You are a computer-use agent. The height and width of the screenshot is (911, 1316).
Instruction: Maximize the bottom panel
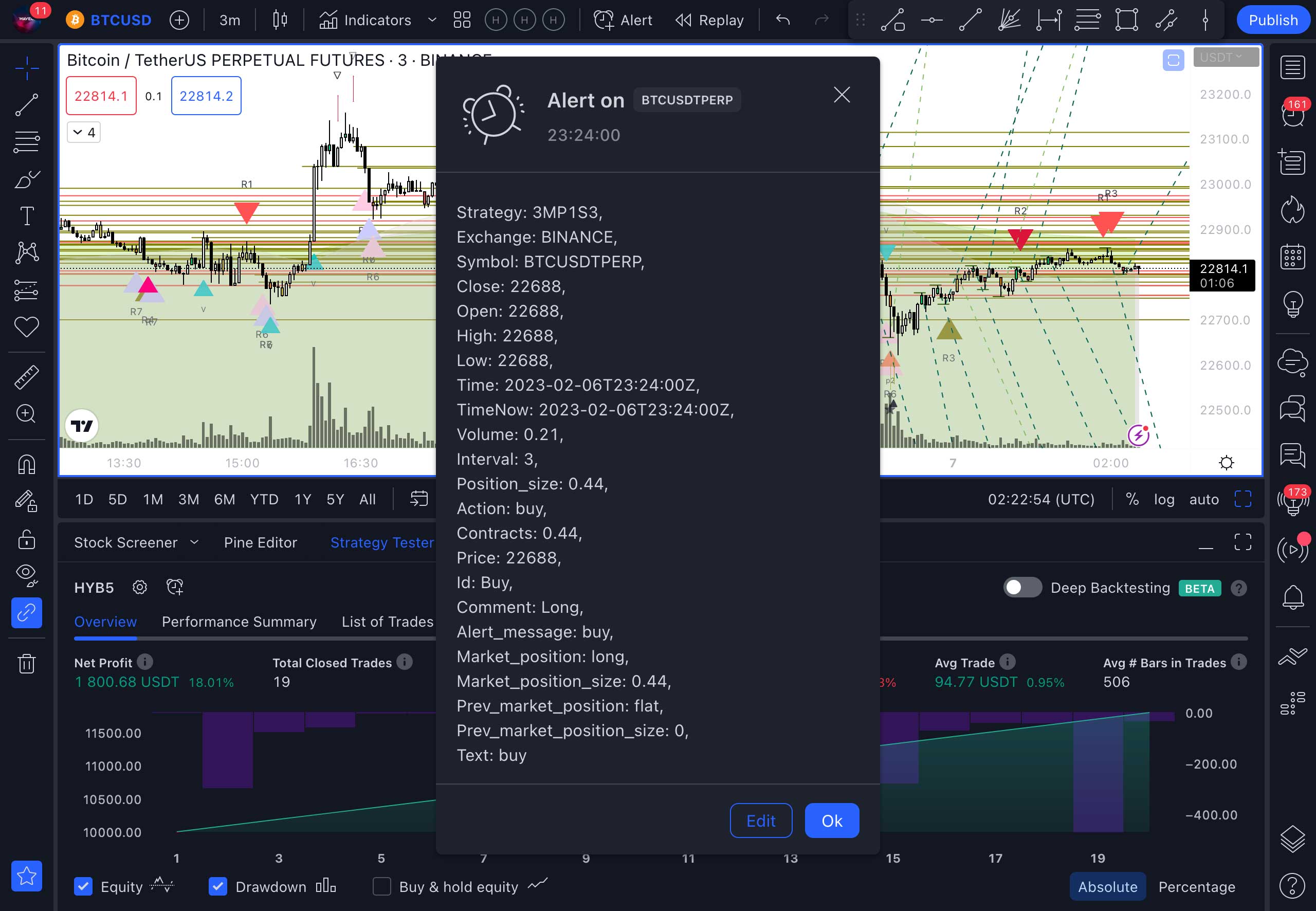tap(1242, 542)
